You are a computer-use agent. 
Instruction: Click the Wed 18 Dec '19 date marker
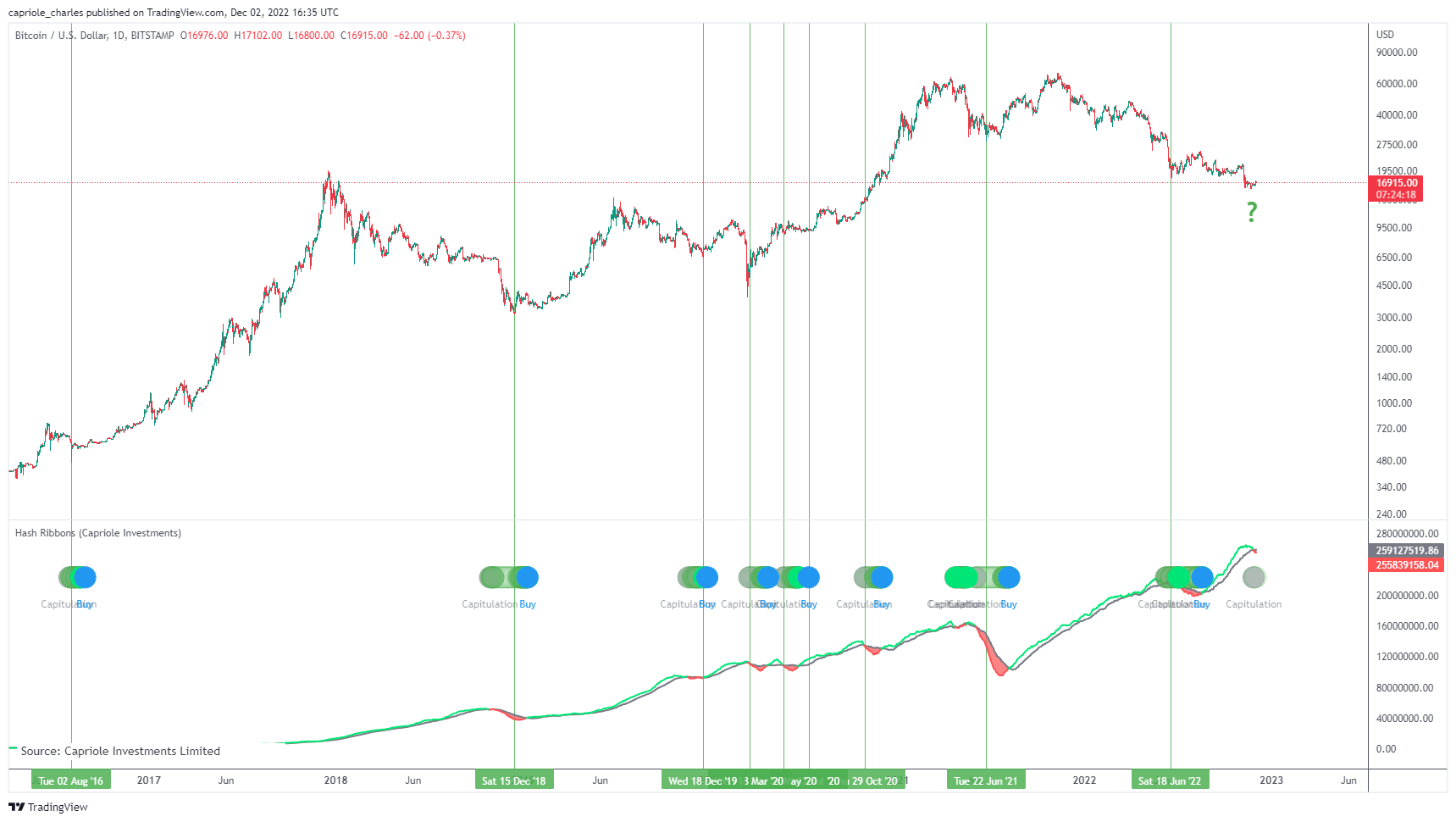702,780
